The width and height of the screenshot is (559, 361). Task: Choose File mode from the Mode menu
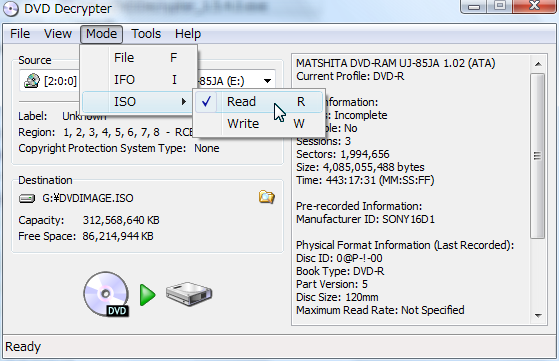point(139,58)
